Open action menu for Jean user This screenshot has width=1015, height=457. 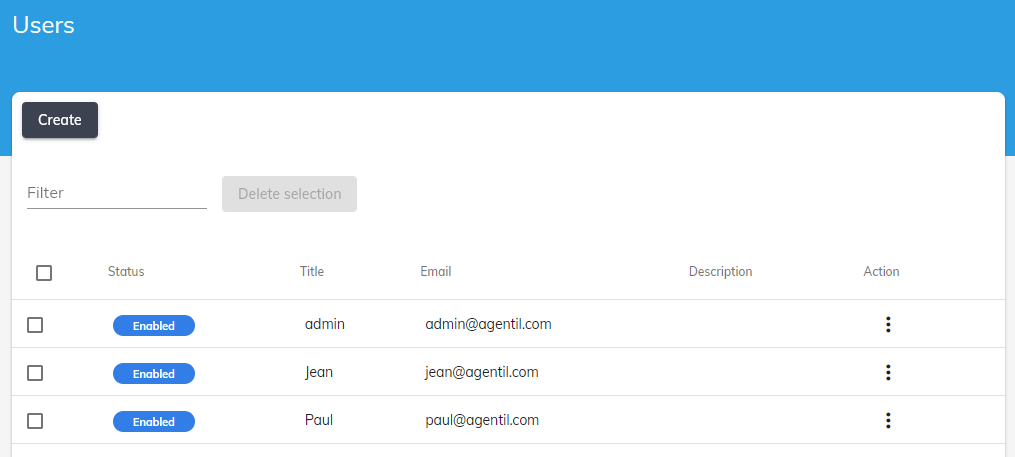pyautogui.click(x=888, y=372)
